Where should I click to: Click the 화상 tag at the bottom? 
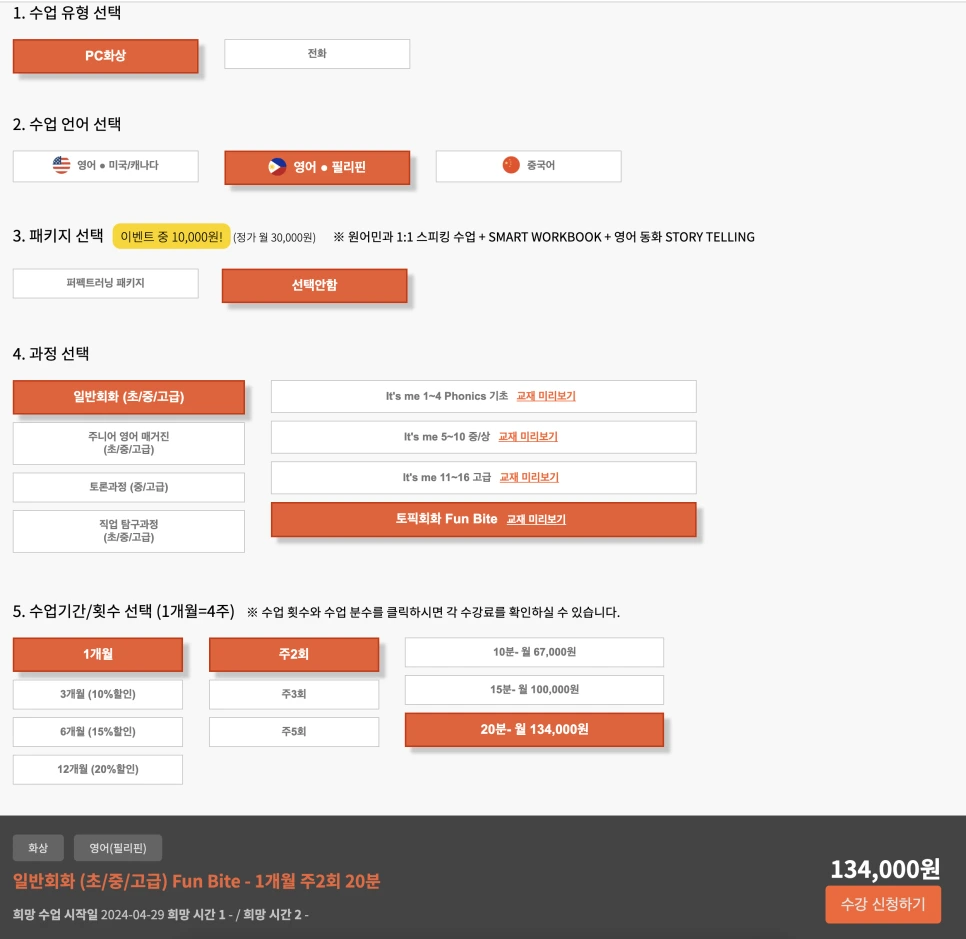(37, 847)
